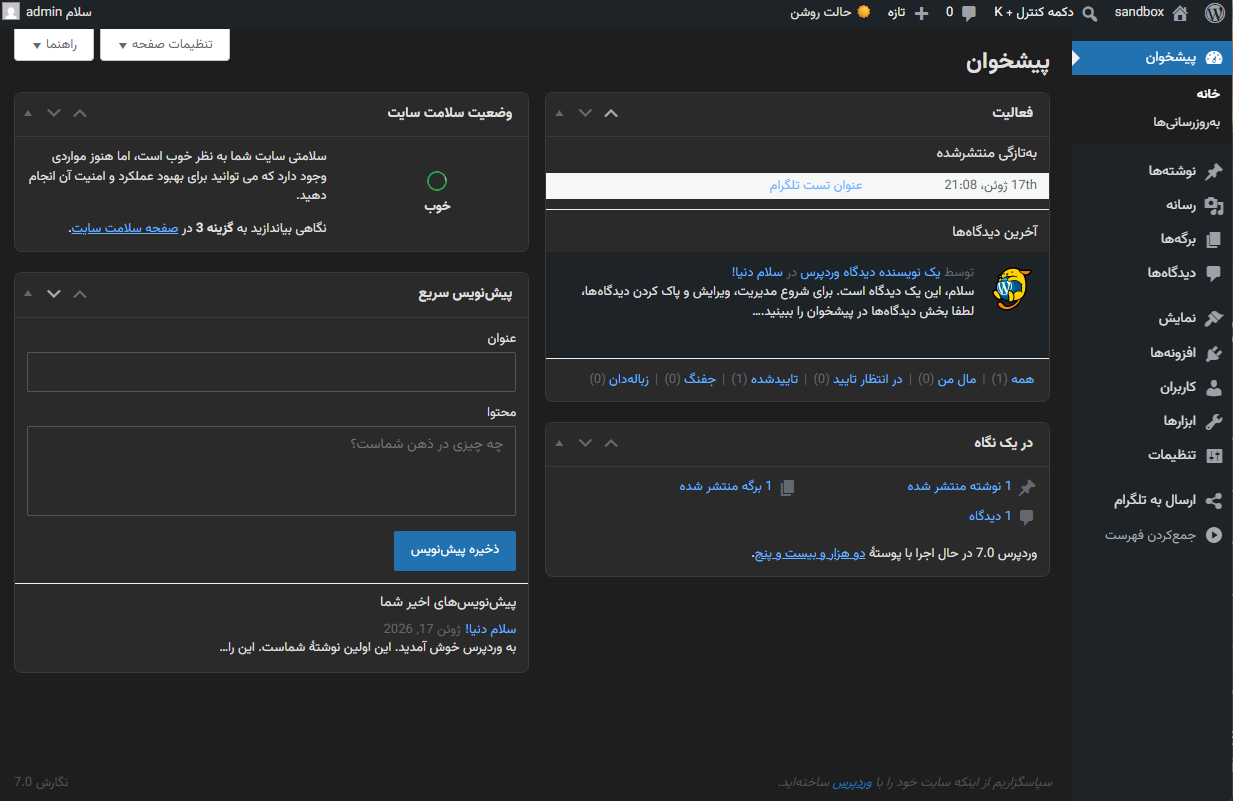
Task: Click the collapse menu arrow icon
Action: (1214, 535)
